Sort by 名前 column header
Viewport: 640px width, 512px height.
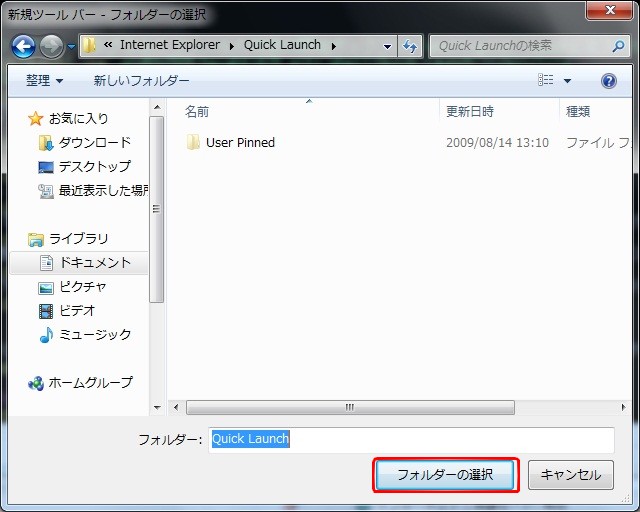(197, 111)
